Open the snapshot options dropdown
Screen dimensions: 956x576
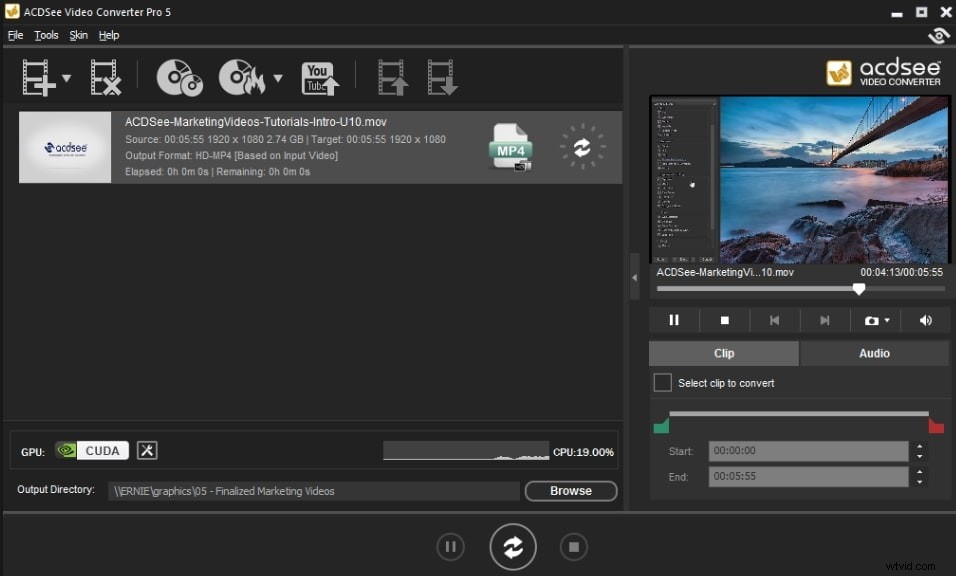coord(886,320)
